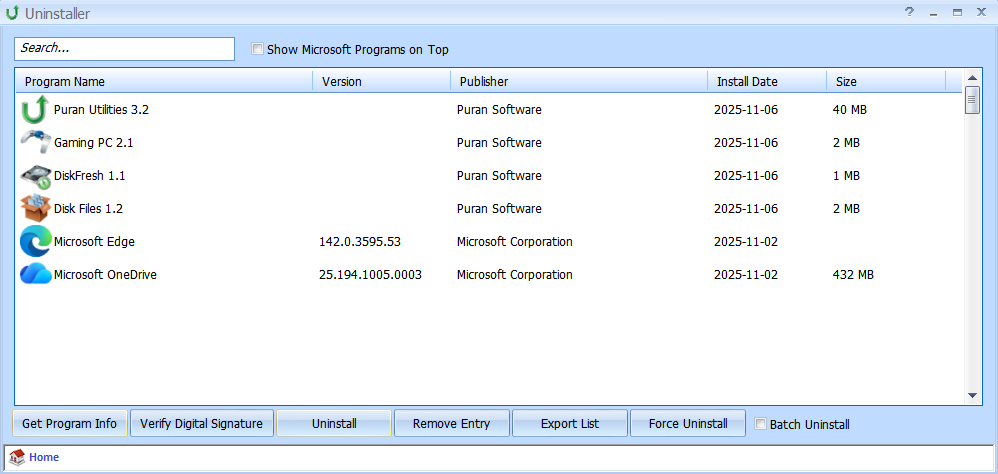Select the Gaming PC controller icon
The image size is (998, 474).
click(35, 143)
